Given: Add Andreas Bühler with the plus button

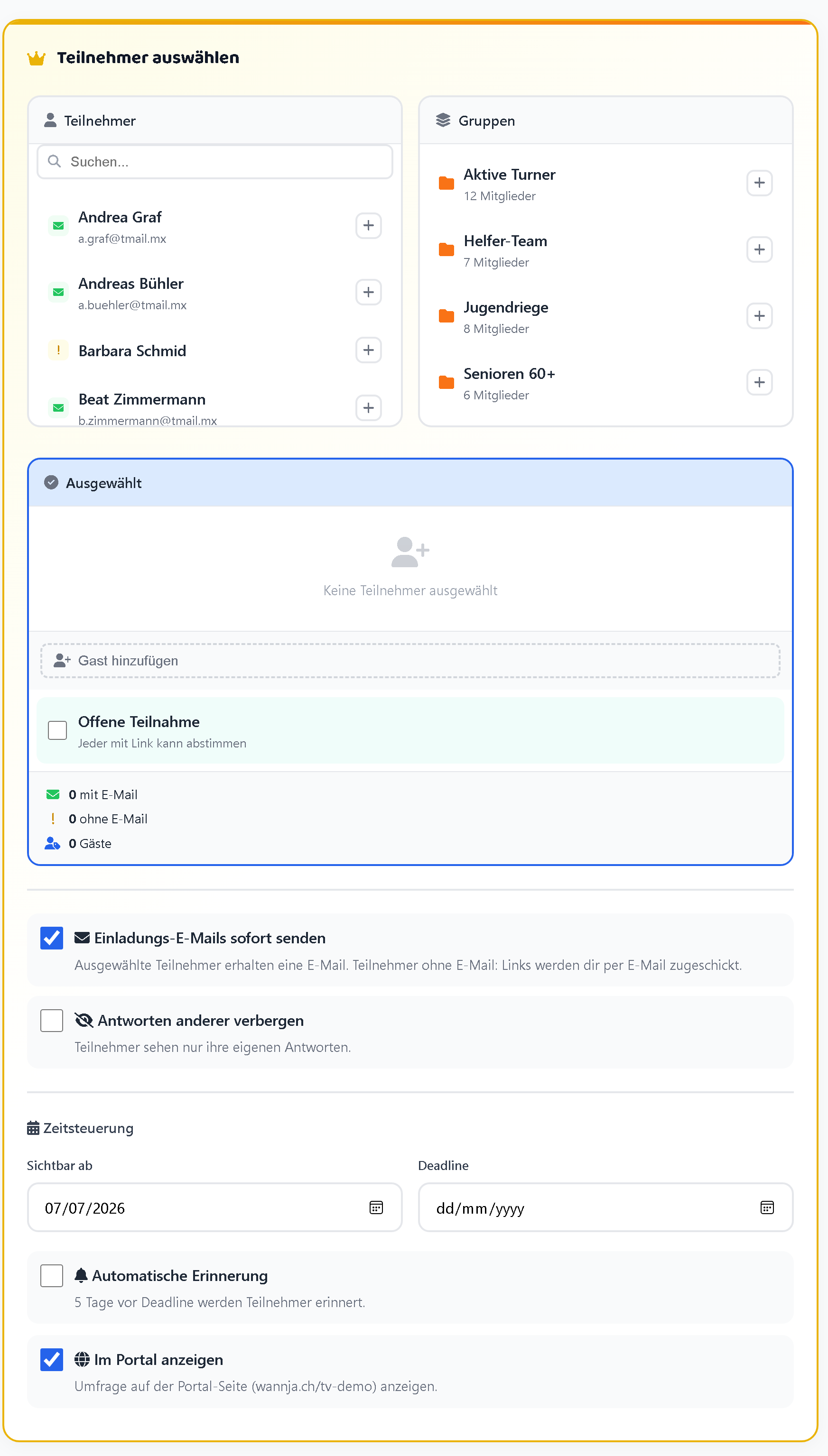Looking at the screenshot, I should click(369, 292).
